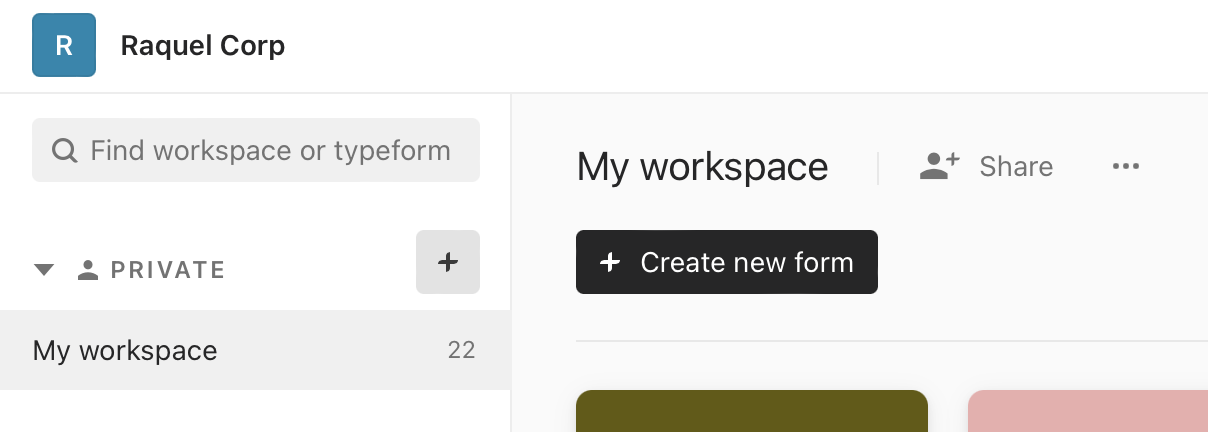1208x432 pixels.
Task: Select My workspace in the sidebar
Action: coord(125,350)
